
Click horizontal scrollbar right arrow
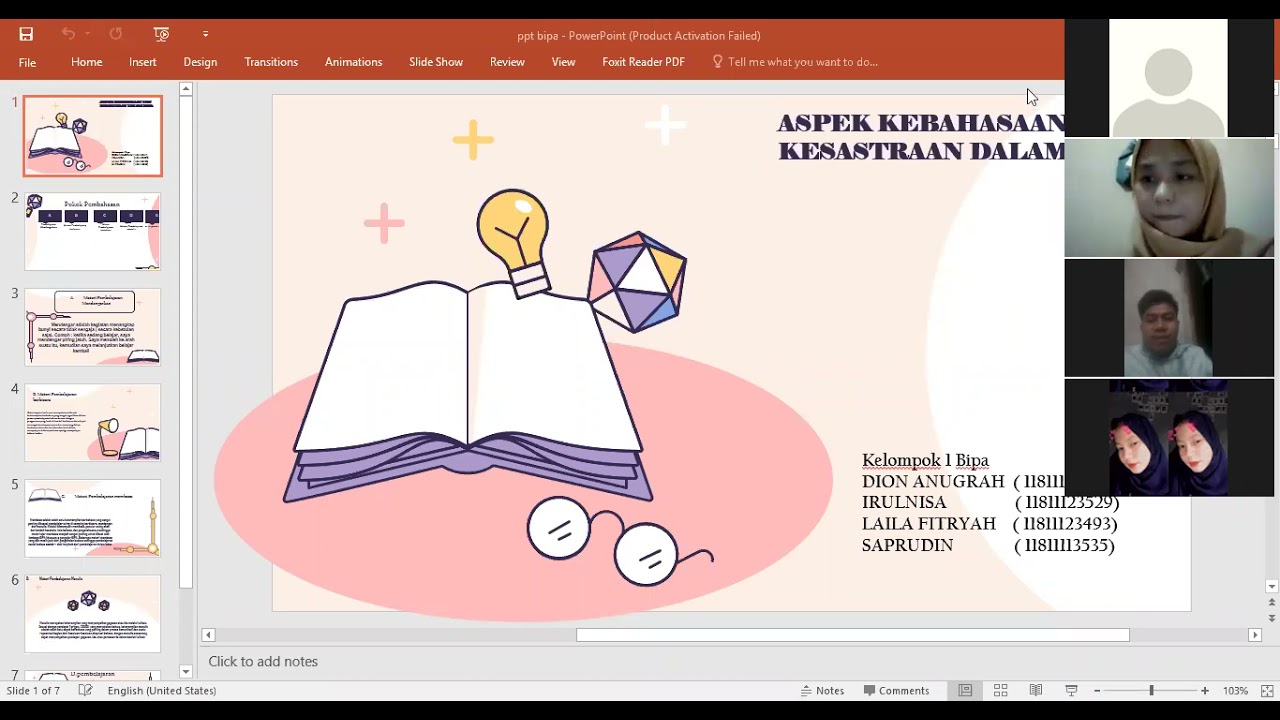[1254, 635]
